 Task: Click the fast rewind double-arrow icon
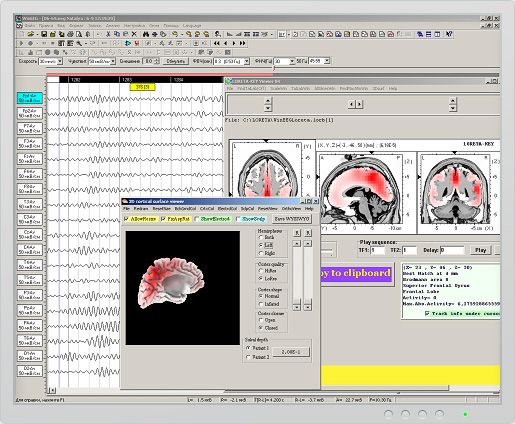click(x=217, y=43)
